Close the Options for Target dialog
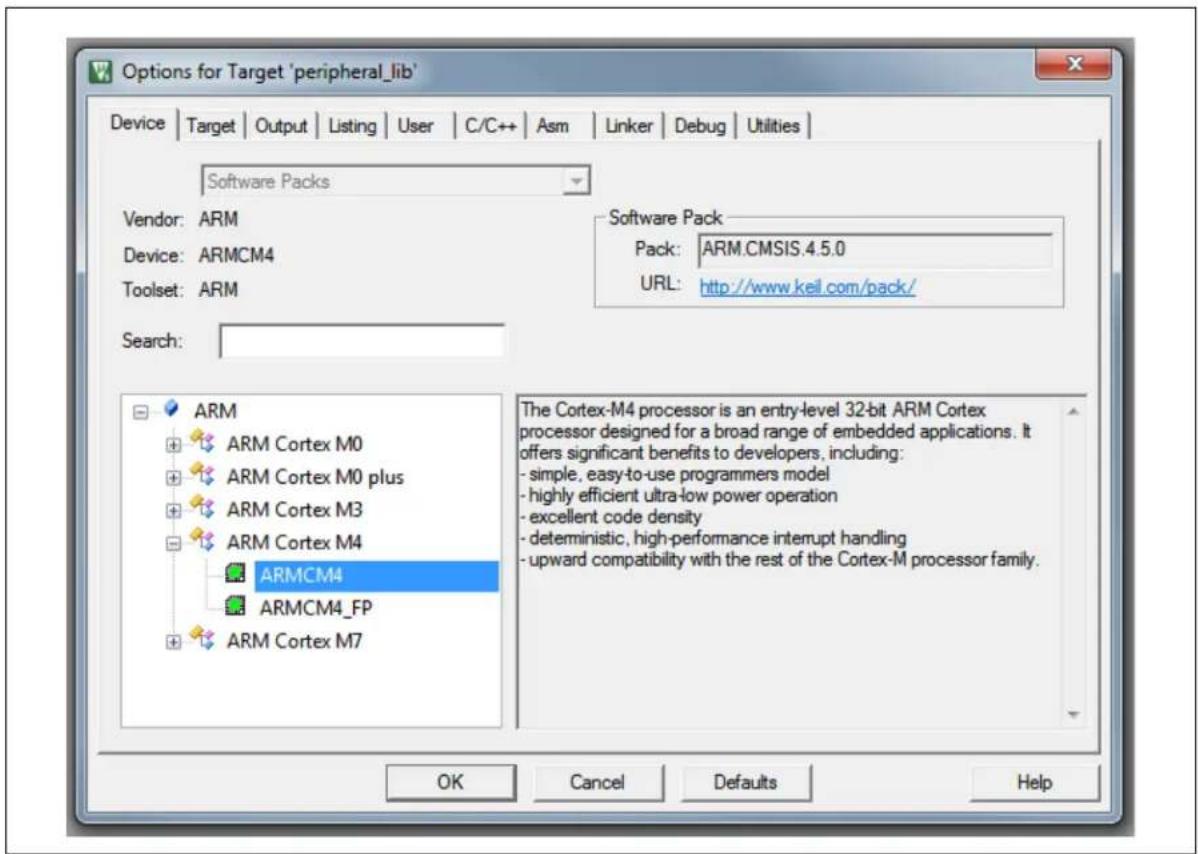Image resolution: width=1198 pixels, height=854 pixels. (x=1073, y=65)
